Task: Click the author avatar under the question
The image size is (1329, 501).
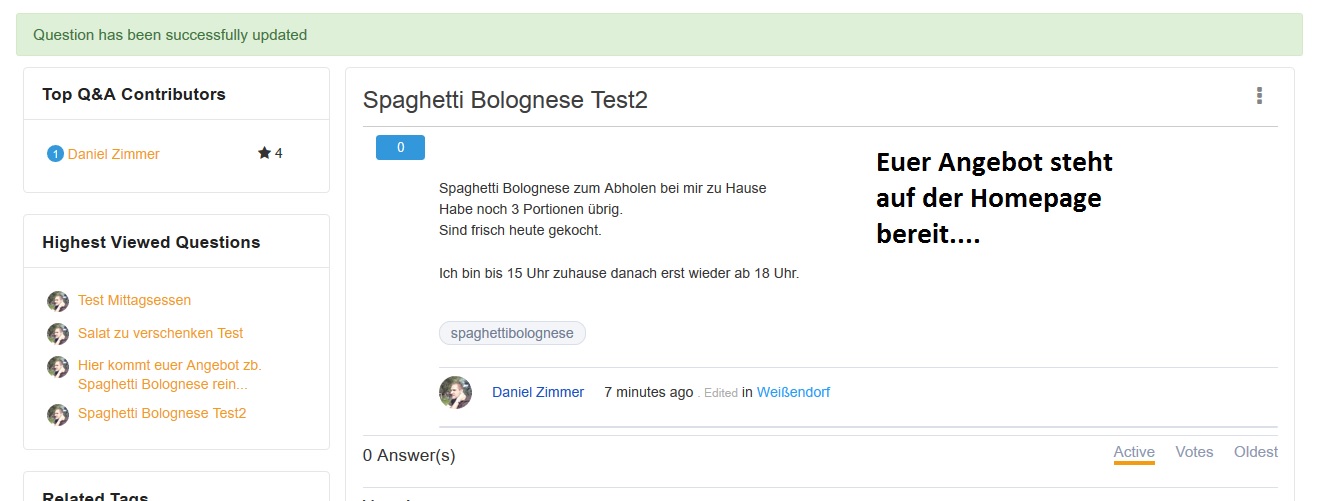Action: 455,392
